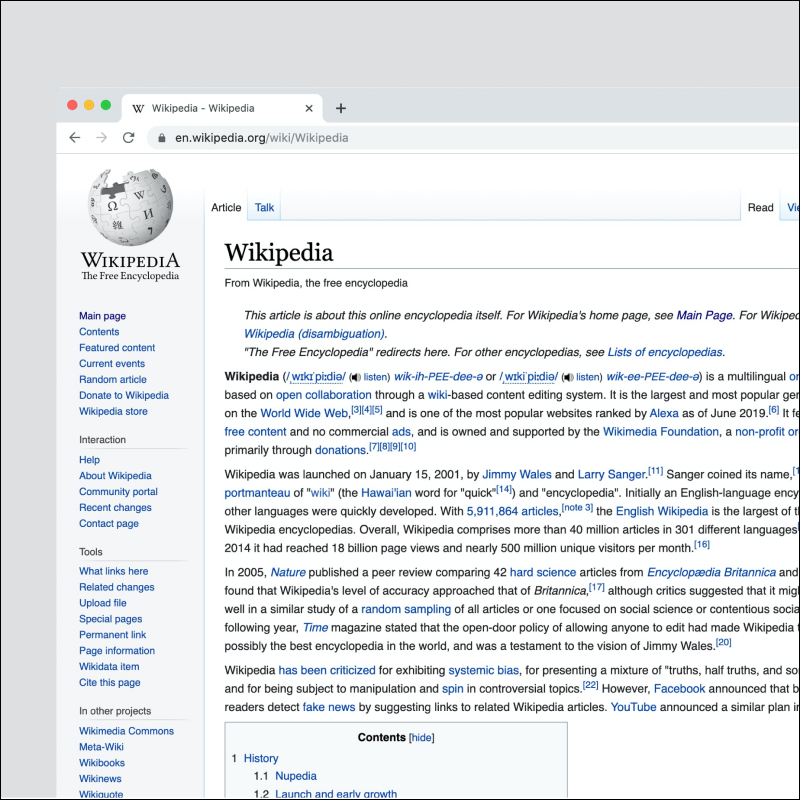Click Upload file
This screenshot has height=800, width=800.
[103, 603]
